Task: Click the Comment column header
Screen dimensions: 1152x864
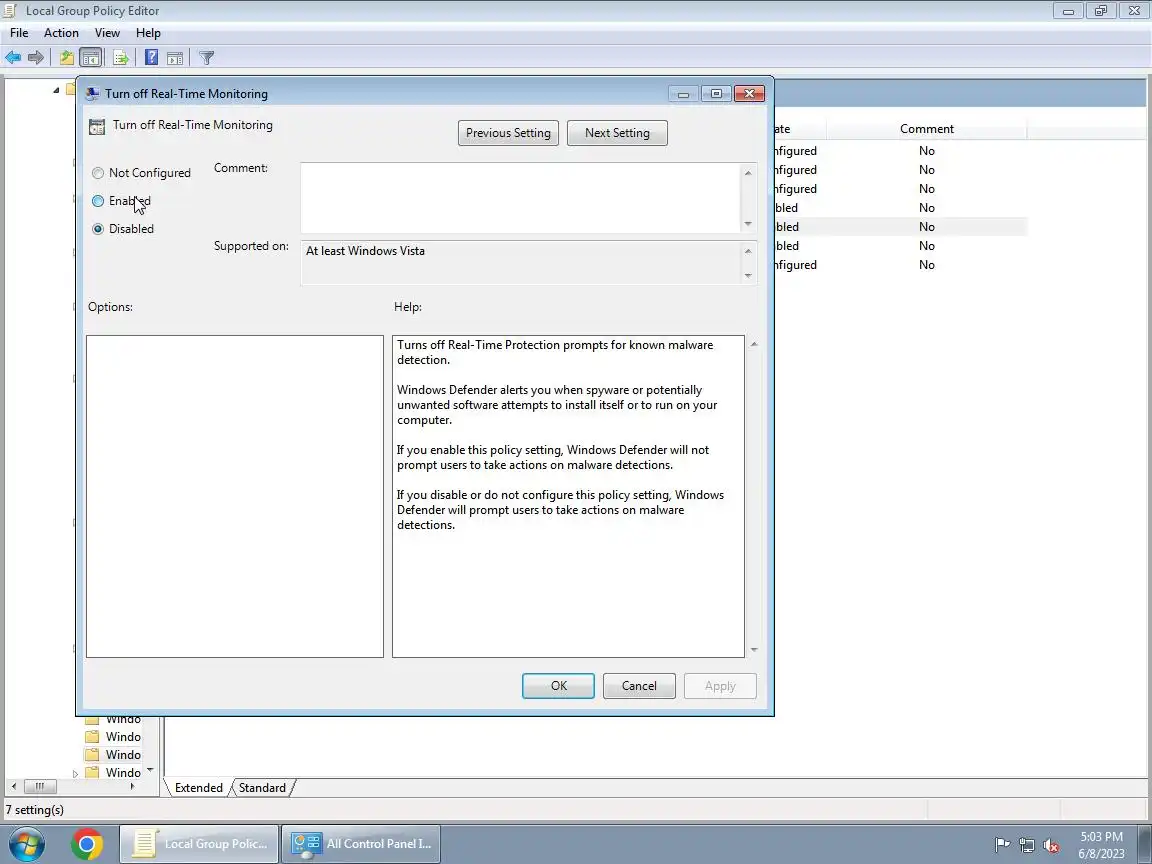Action: pos(926,129)
